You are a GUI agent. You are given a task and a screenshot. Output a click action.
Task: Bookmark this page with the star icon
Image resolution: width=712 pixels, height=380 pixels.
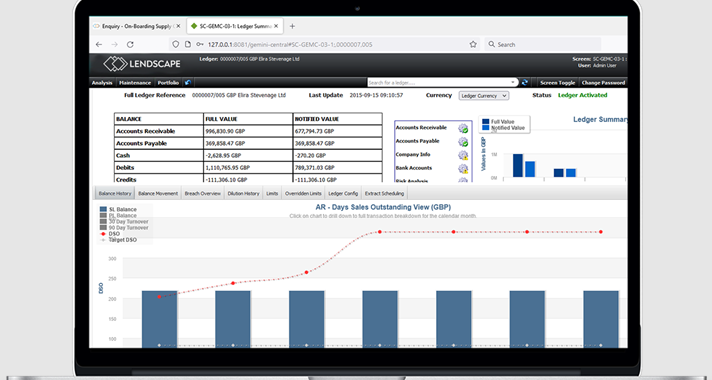[473, 44]
